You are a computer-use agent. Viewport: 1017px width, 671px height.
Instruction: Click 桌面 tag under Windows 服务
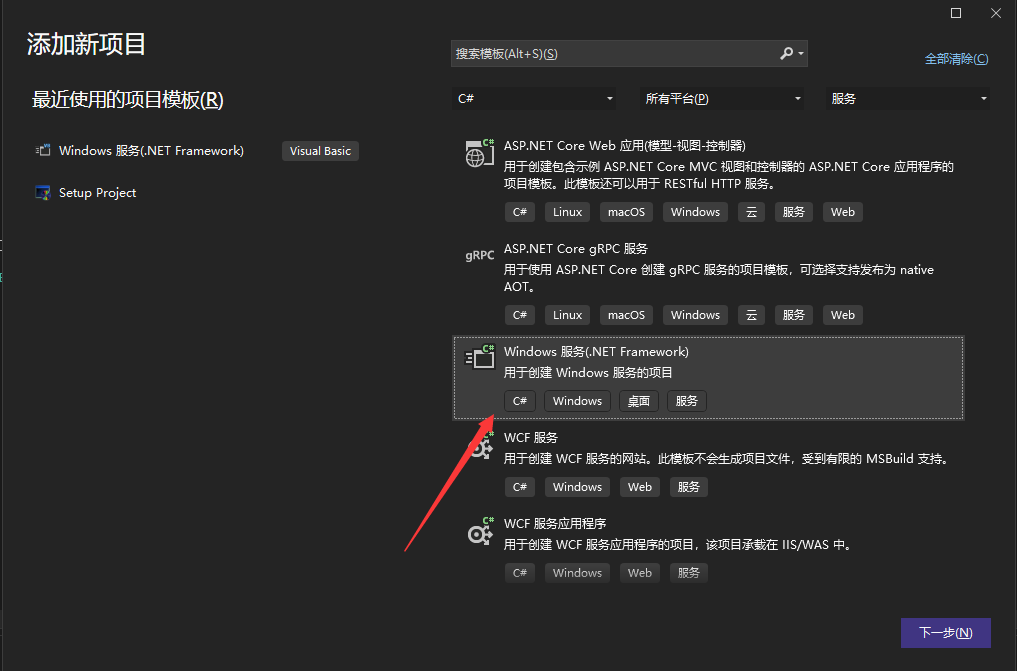pyautogui.click(x=639, y=401)
